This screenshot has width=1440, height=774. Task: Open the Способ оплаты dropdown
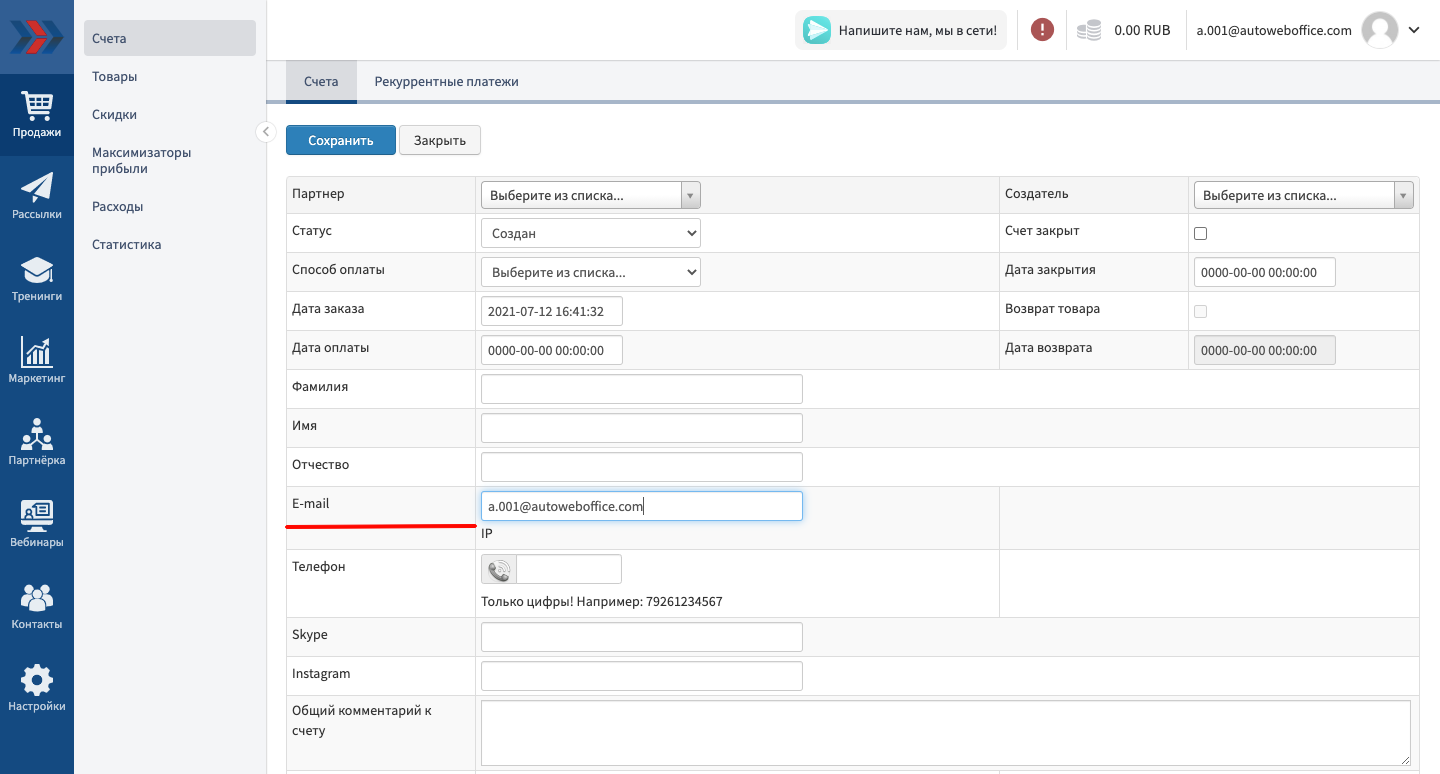pyautogui.click(x=590, y=272)
